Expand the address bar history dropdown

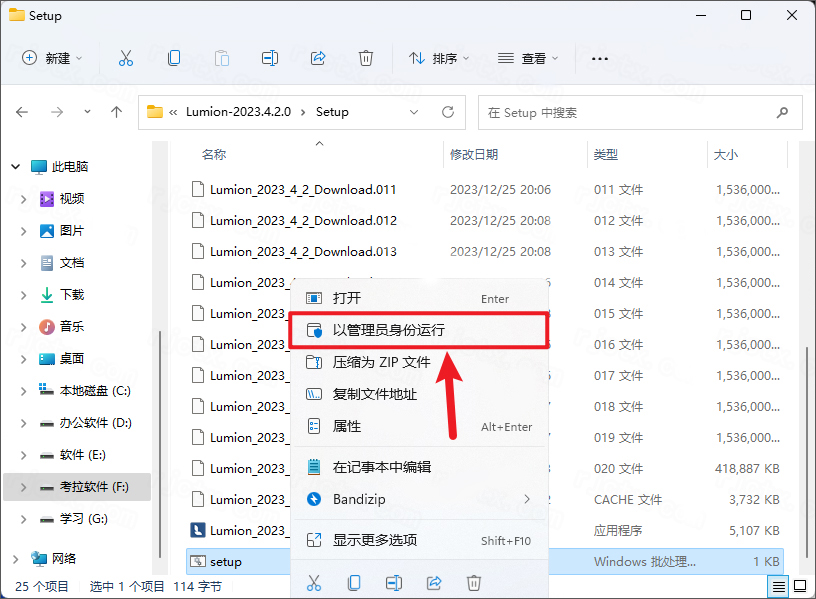(414, 112)
